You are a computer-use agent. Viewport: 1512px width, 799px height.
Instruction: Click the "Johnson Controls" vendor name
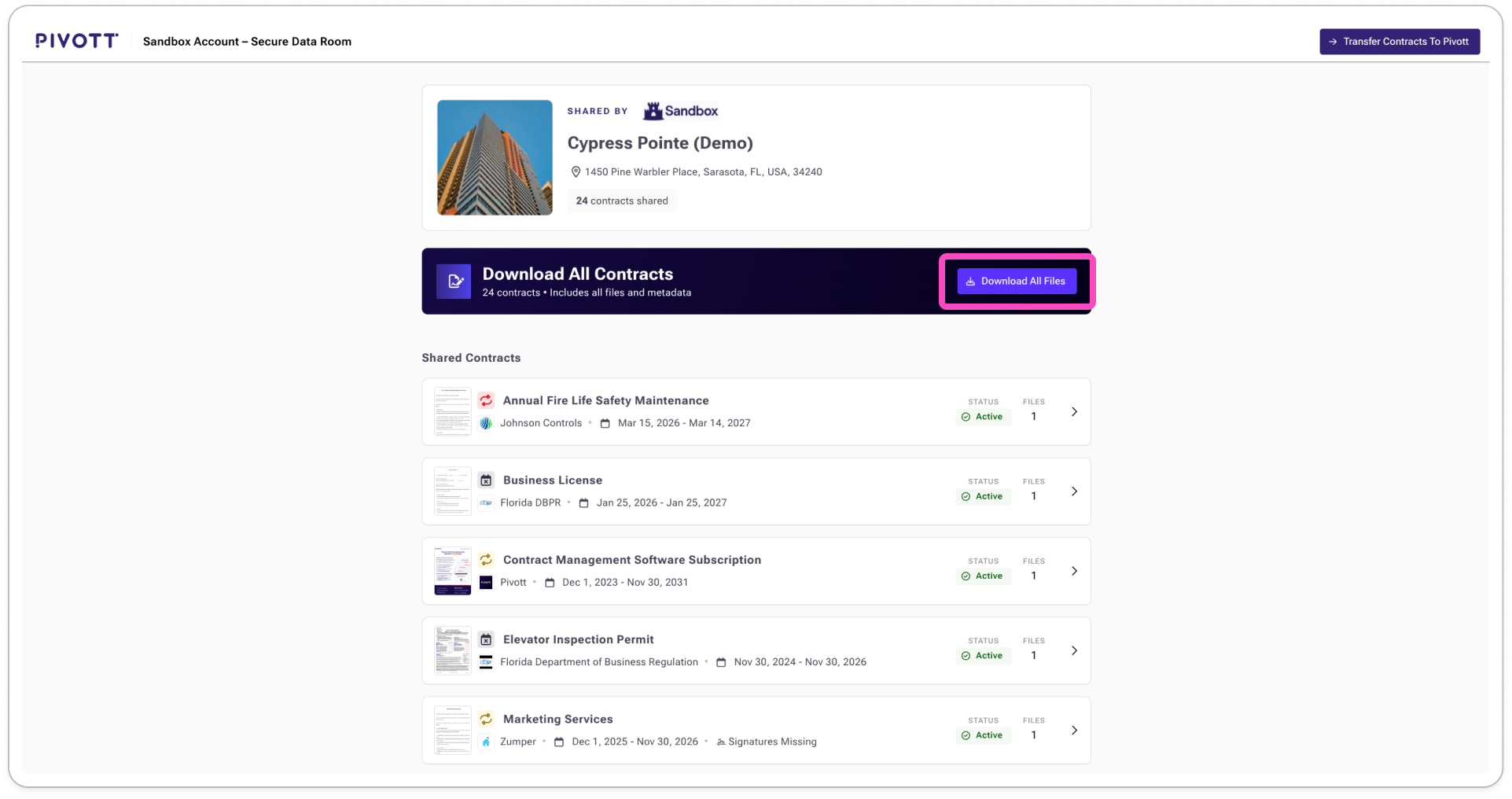click(541, 423)
